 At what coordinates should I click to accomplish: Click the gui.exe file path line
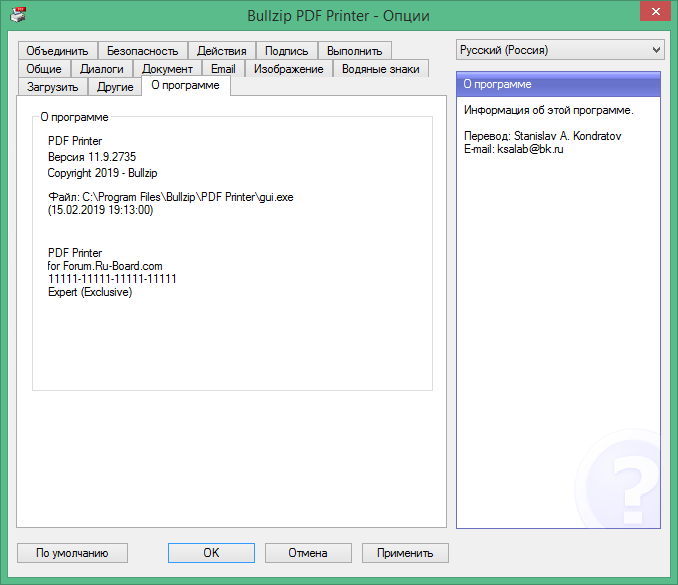(170, 197)
